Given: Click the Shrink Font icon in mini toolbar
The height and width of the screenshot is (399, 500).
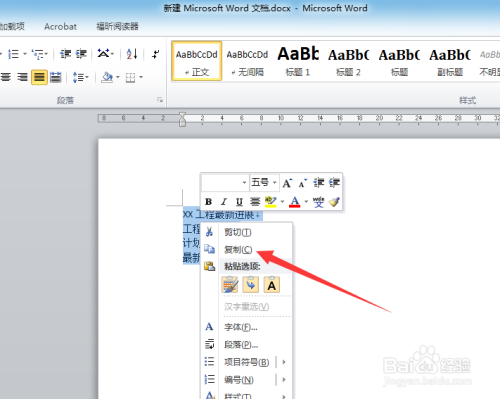Looking at the screenshot, I should pyautogui.click(x=303, y=183).
